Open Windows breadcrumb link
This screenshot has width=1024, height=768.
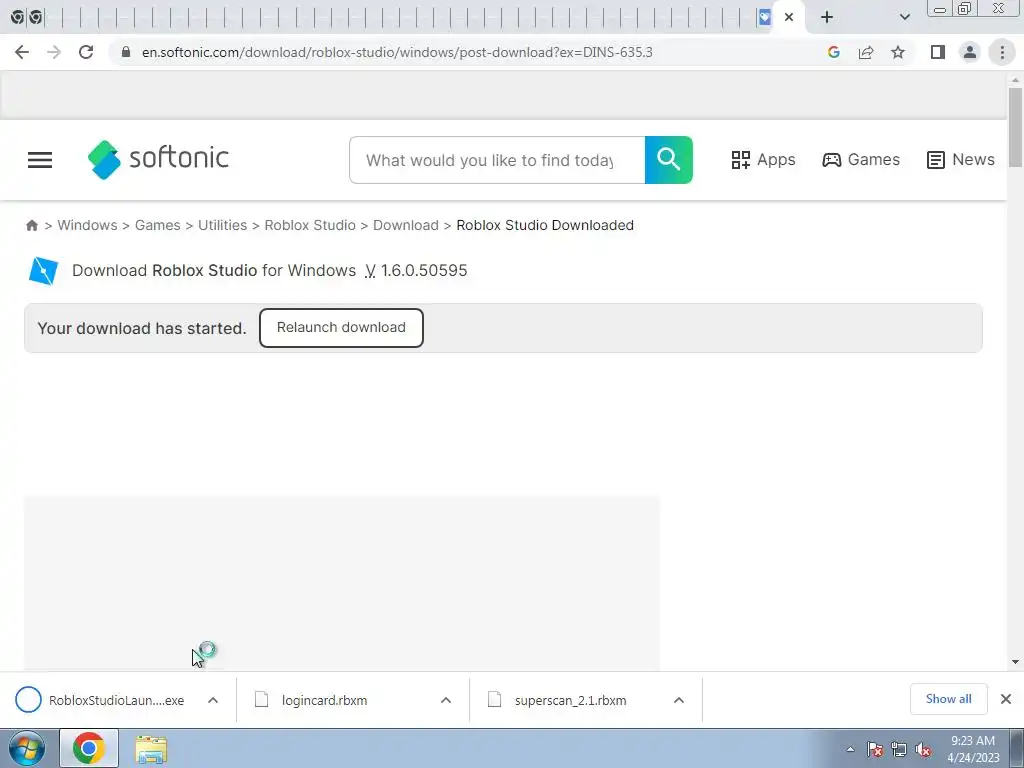[88, 225]
